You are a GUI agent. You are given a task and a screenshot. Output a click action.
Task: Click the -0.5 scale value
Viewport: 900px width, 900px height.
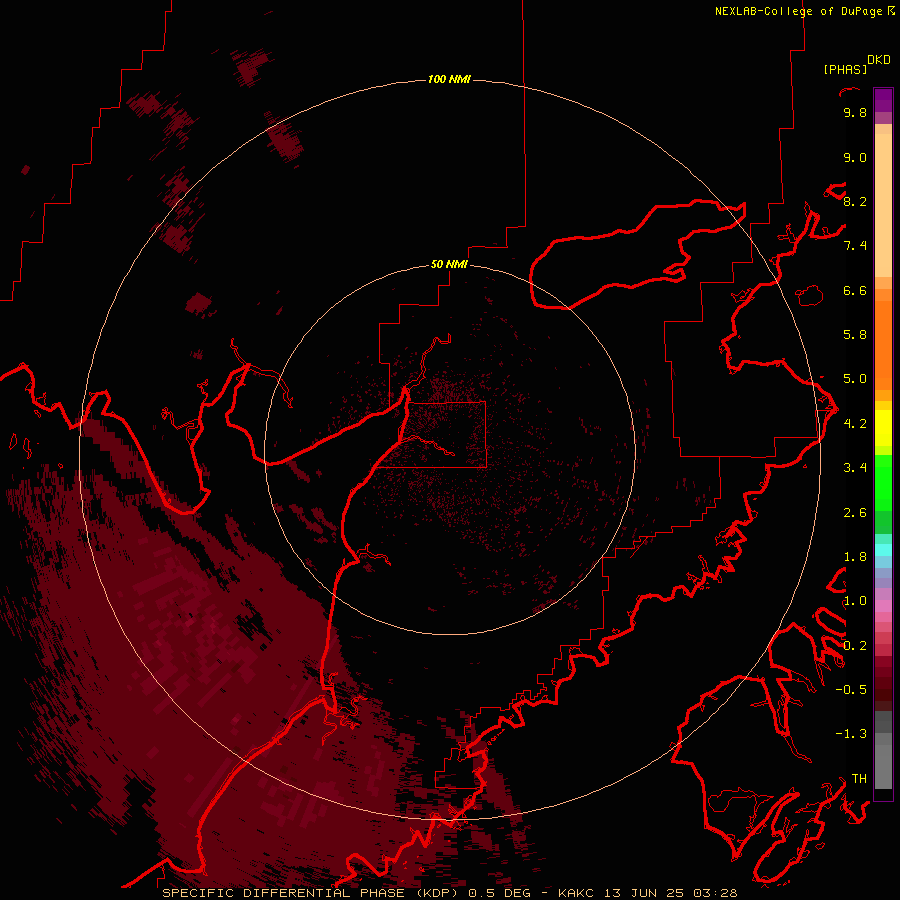tap(851, 690)
